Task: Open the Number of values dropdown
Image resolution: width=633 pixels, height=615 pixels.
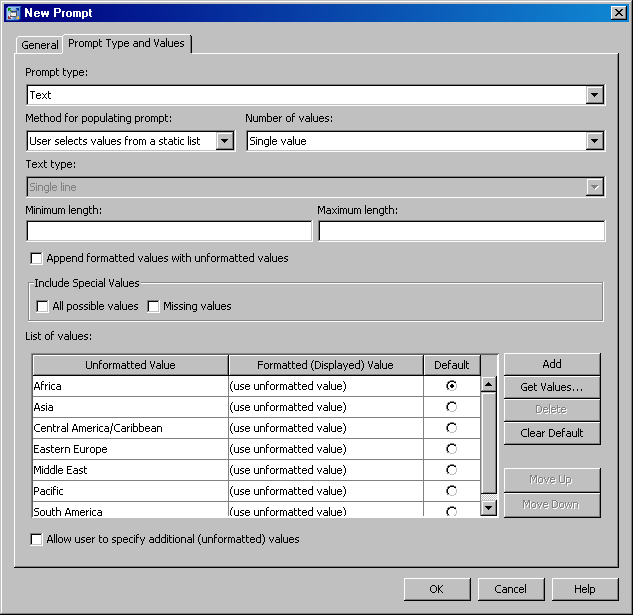Action: tap(595, 141)
